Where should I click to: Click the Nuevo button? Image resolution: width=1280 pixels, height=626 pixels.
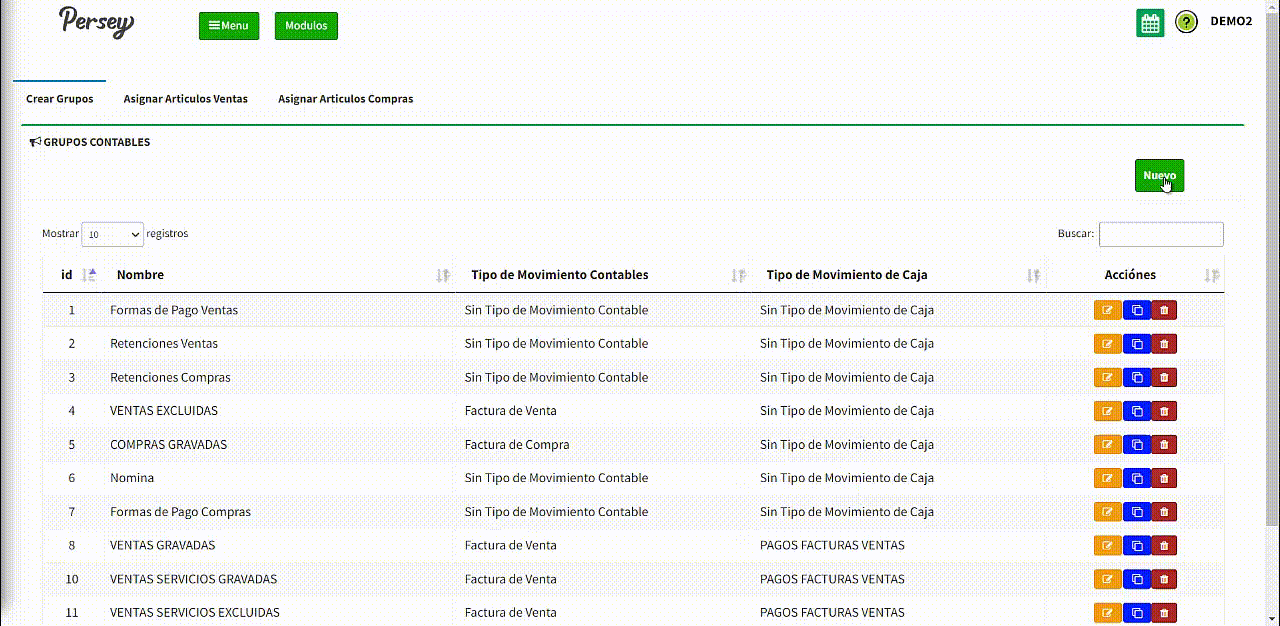[1159, 175]
